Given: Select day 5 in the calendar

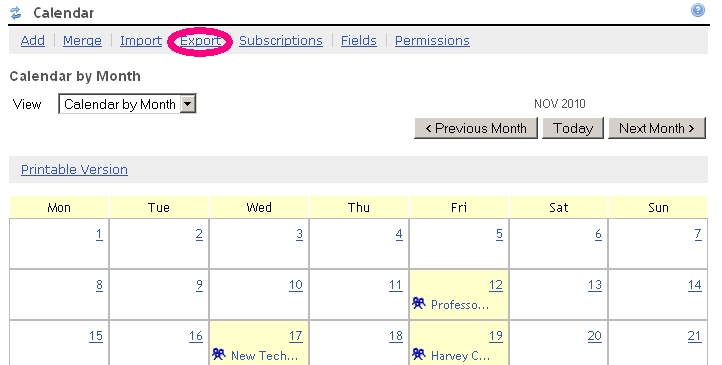Looking at the screenshot, I should (499, 234).
